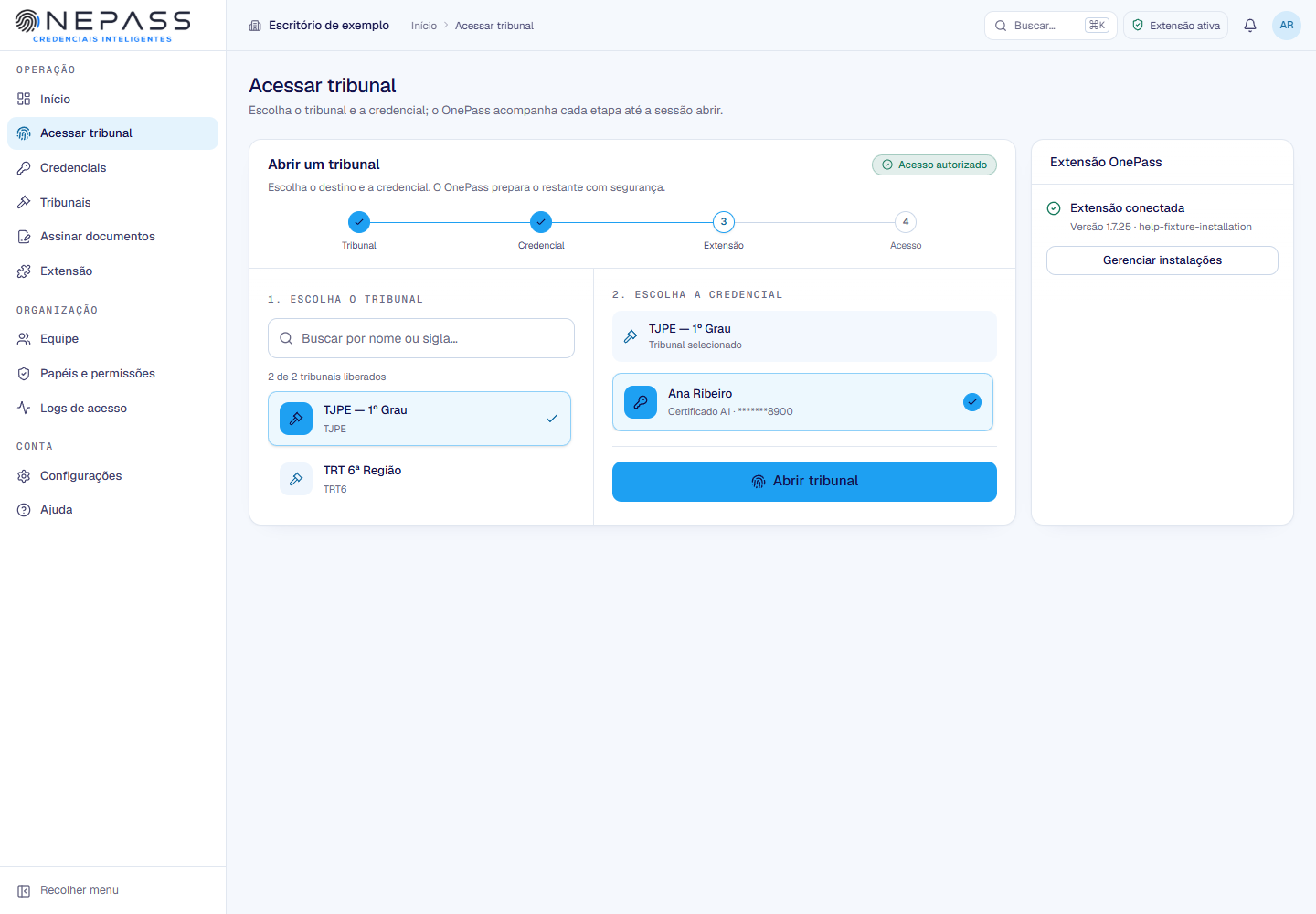Focus the Buscar por nome ou sigla field

tap(421, 338)
